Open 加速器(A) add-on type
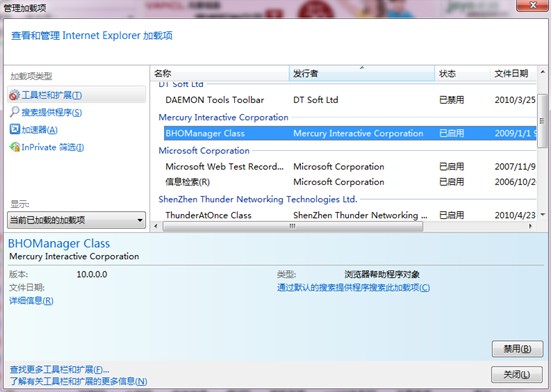The image size is (552, 392). point(39,130)
